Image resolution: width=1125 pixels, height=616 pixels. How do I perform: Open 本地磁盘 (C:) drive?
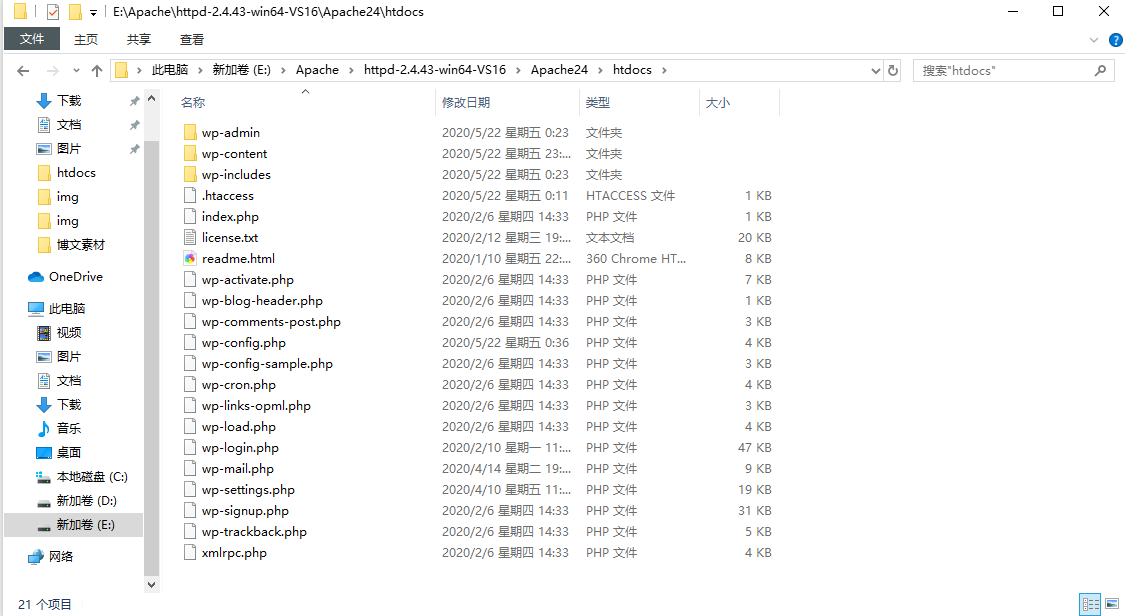point(92,477)
